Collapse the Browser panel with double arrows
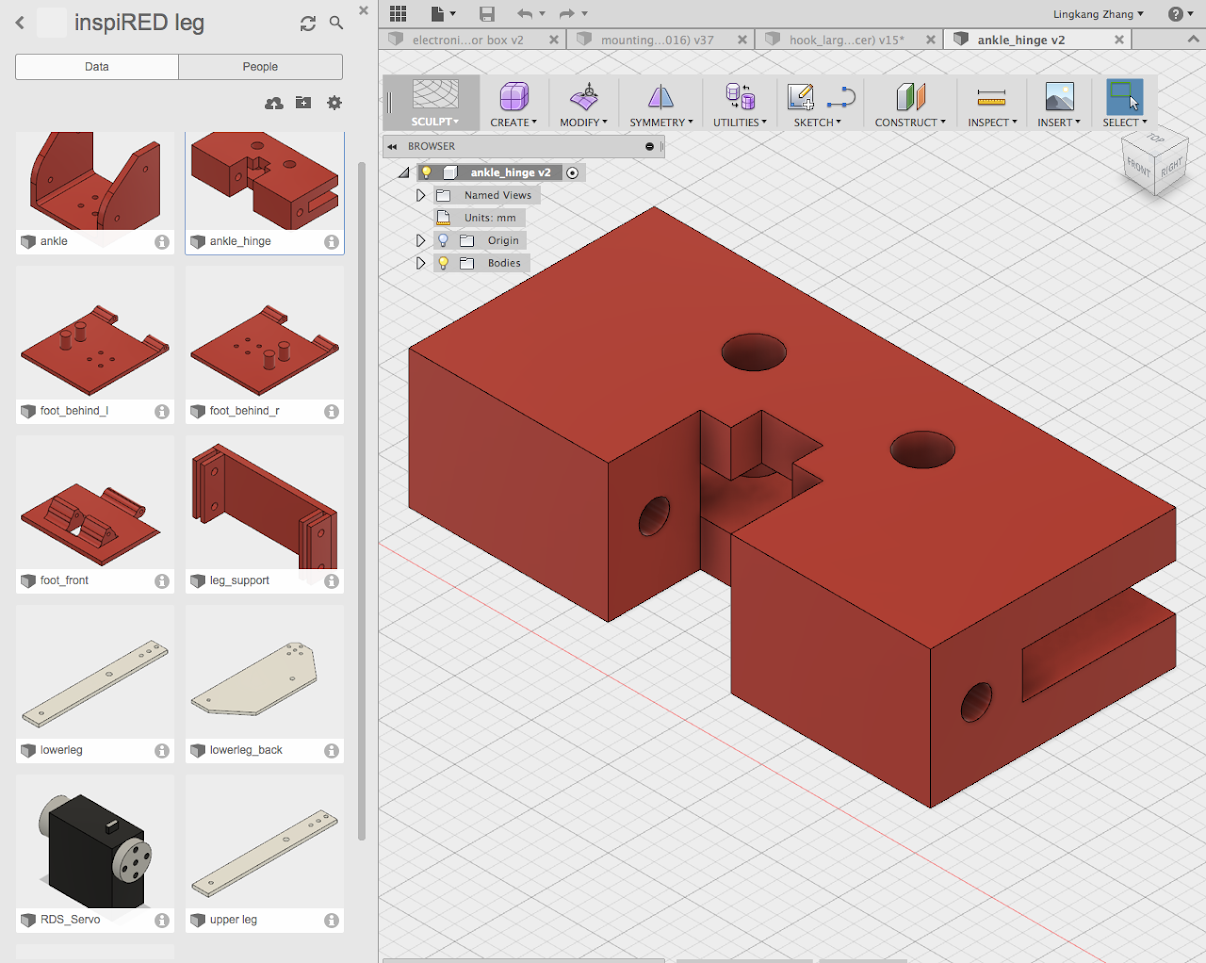This screenshot has width=1206, height=963. [x=393, y=146]
